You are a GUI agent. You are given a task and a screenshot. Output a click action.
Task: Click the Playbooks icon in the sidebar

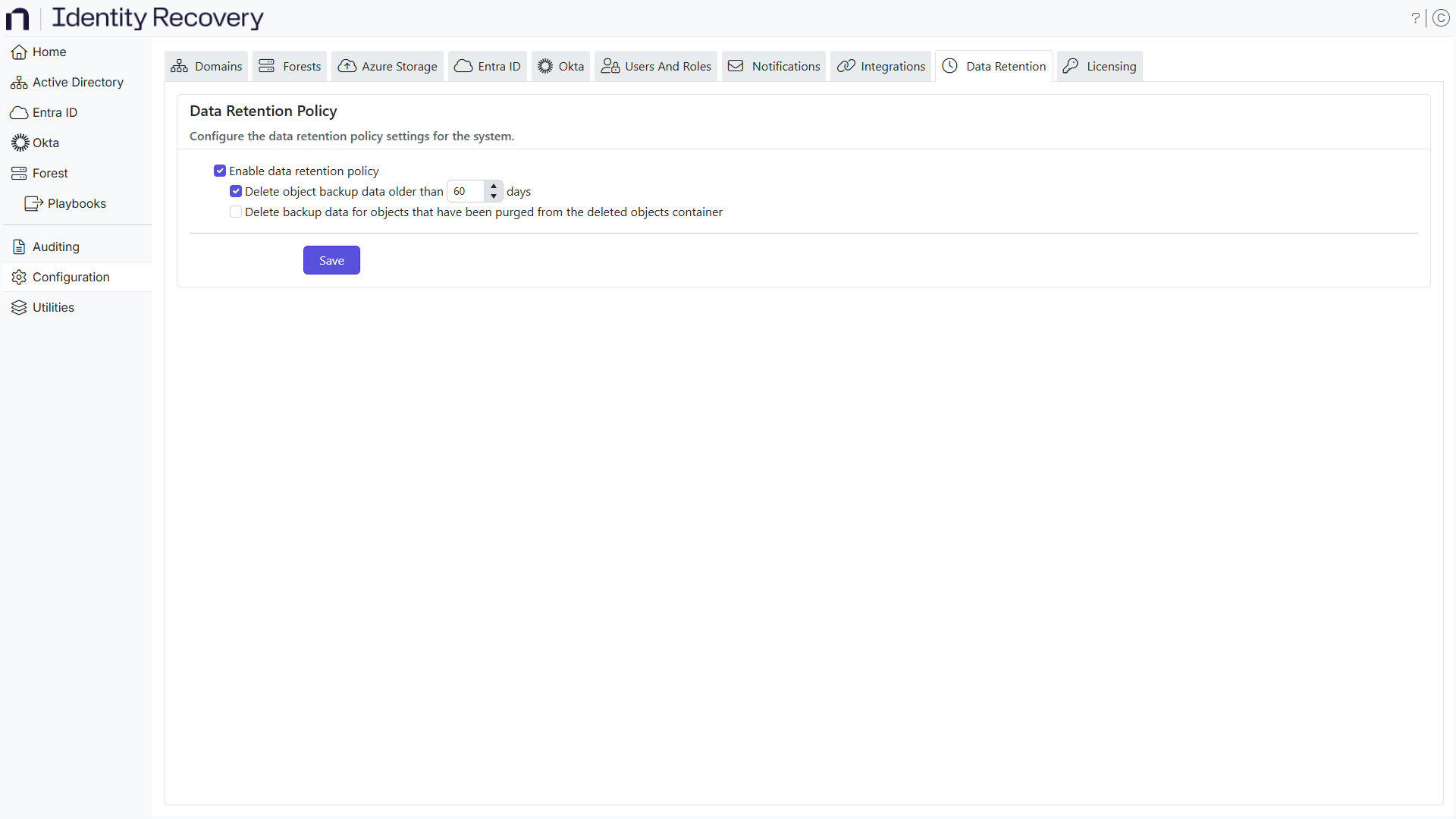point(33,203)
